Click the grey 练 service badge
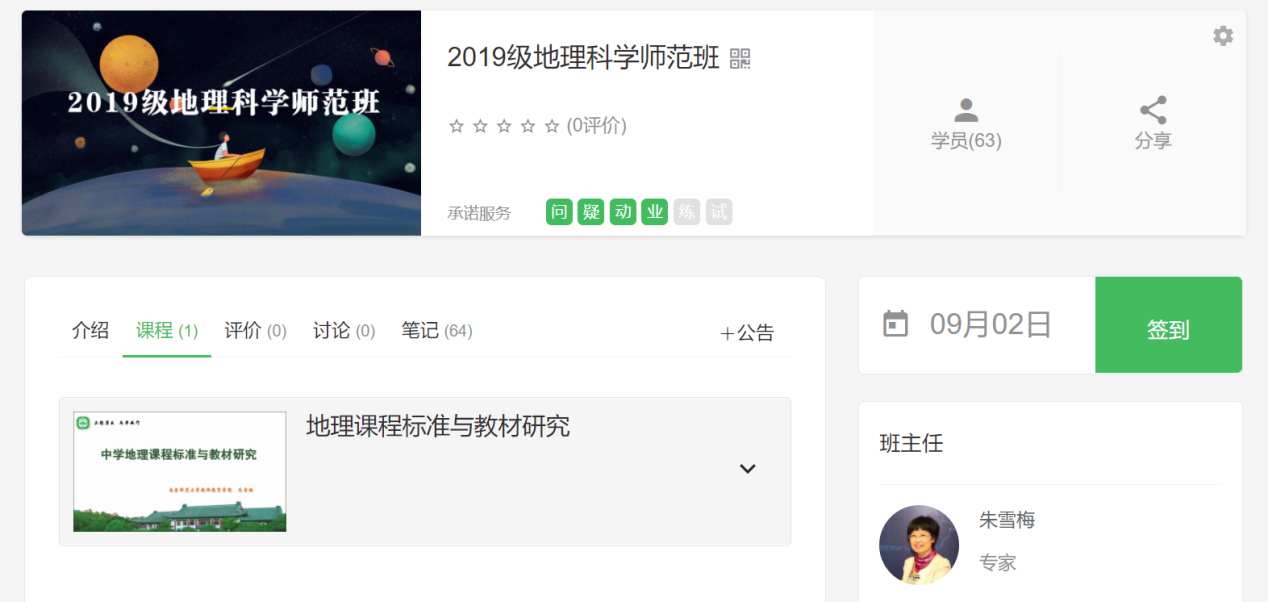The height and width of the screenshot is (602, 1268). (x=687, y=212)
